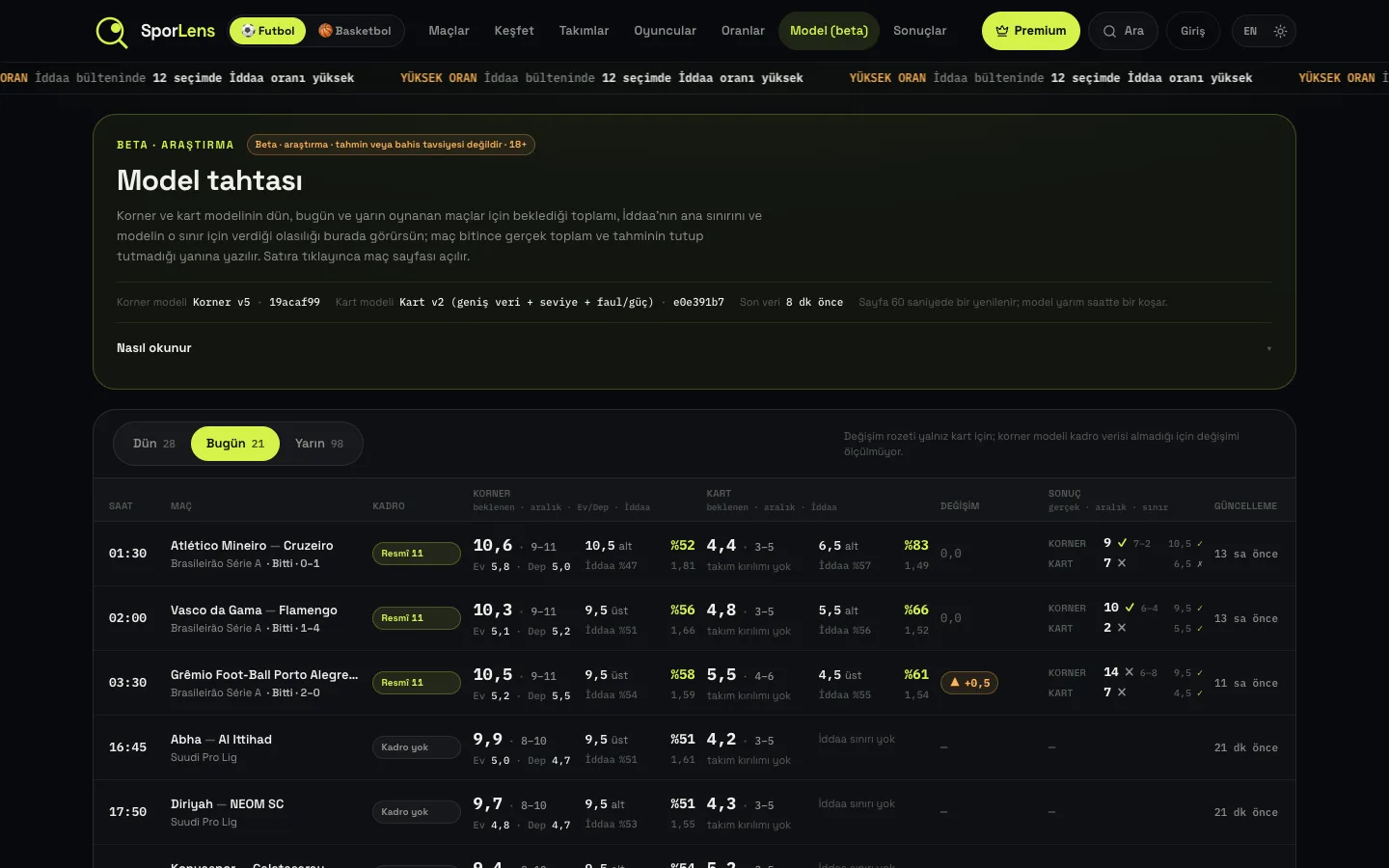Viewport: 1389px width, 868px height.
Task: Open the Grêmio Foot-Ball Porto Alegre match
Action: click(x=694, y=683)
